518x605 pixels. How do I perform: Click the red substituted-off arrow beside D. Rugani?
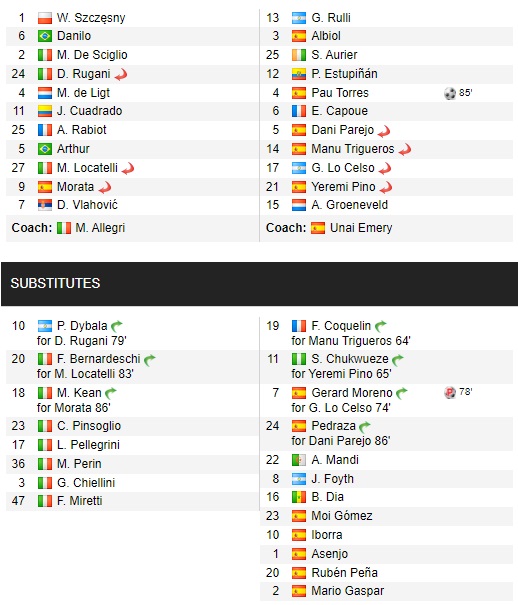pyautogui.click(x=121, y=74)
